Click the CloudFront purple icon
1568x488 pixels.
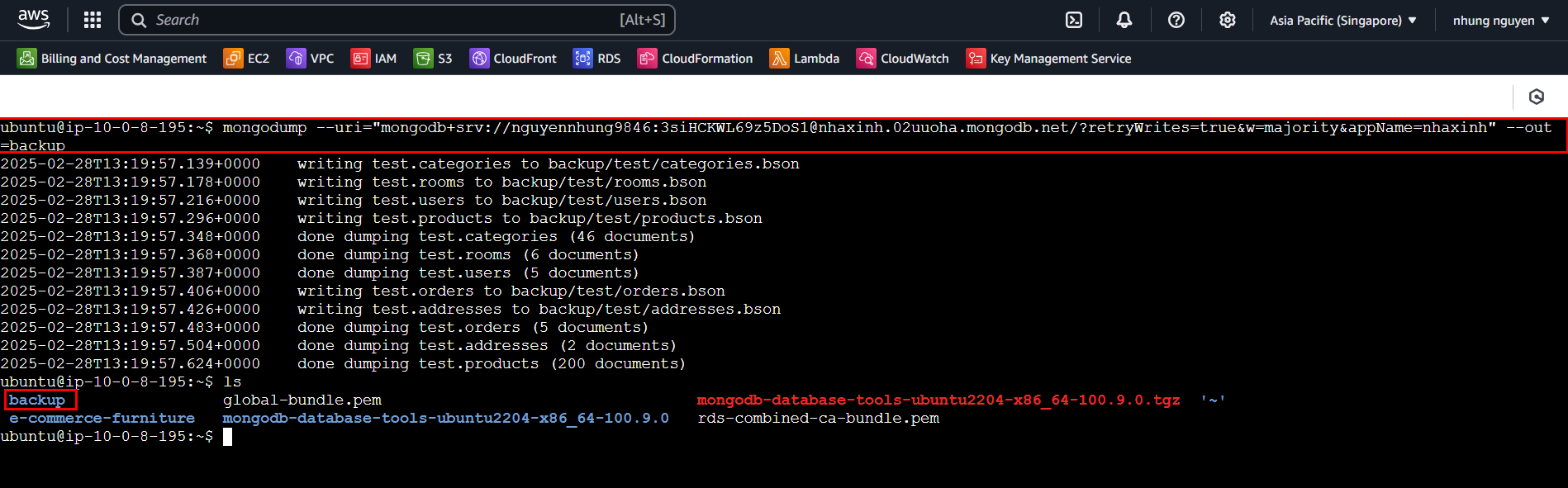click(479, 59)
